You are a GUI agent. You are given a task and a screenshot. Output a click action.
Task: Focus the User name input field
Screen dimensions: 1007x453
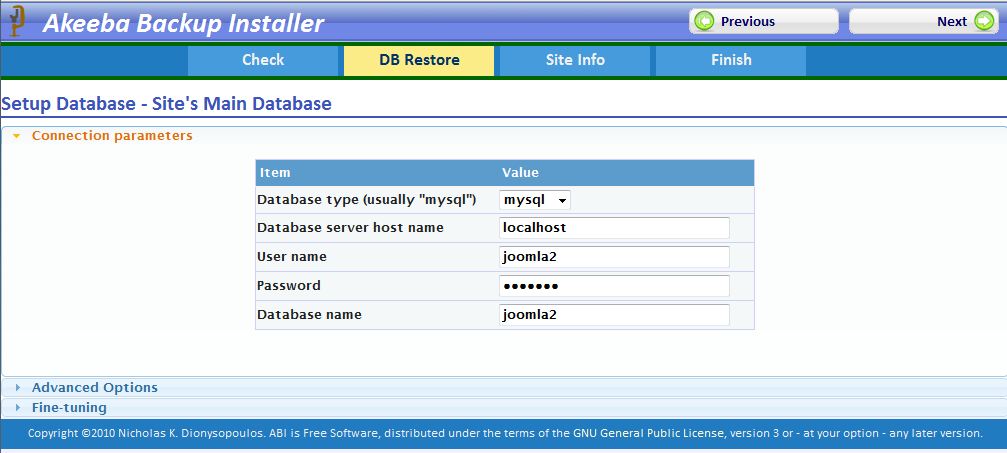[x=614, y=257]
